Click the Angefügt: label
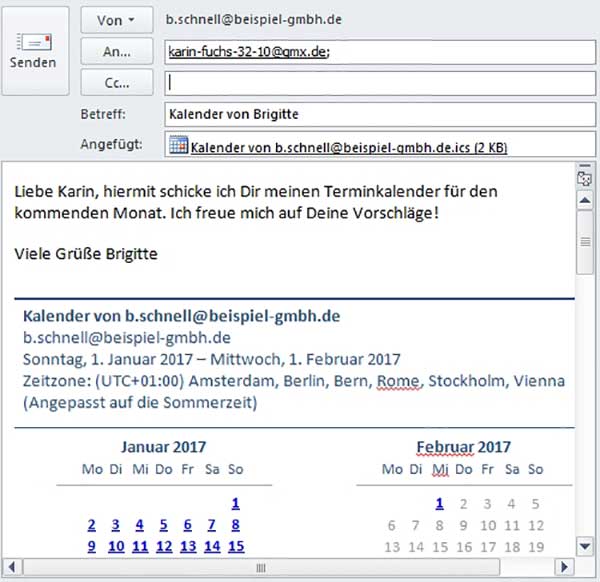This screenshot has width=600, height=582. pos(111,144)
